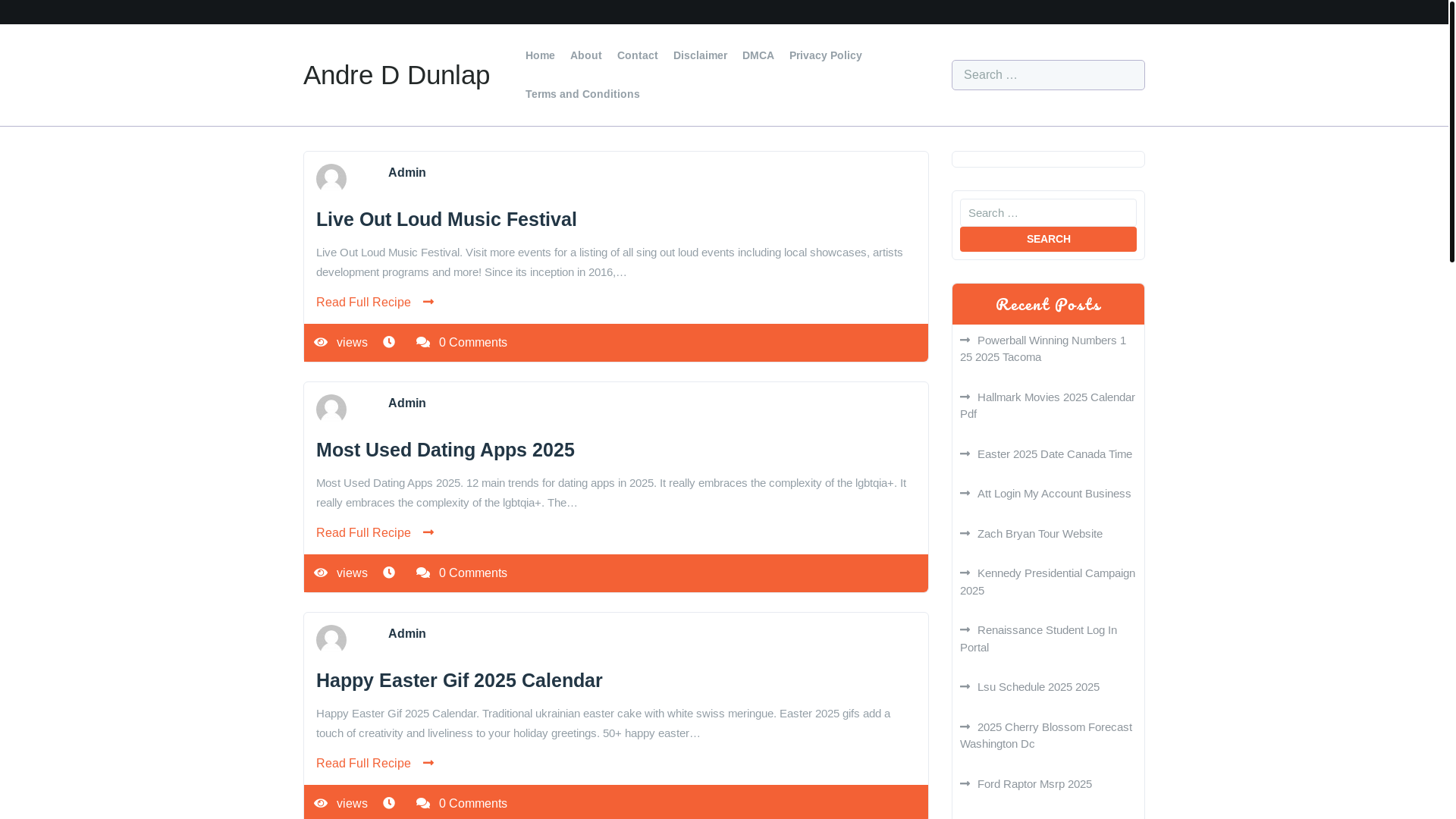The width and height of the screenshot is (1456, 819).
Task: Click the comments bubble icon under Live Out Loud post
Action: tap(423, 343)
